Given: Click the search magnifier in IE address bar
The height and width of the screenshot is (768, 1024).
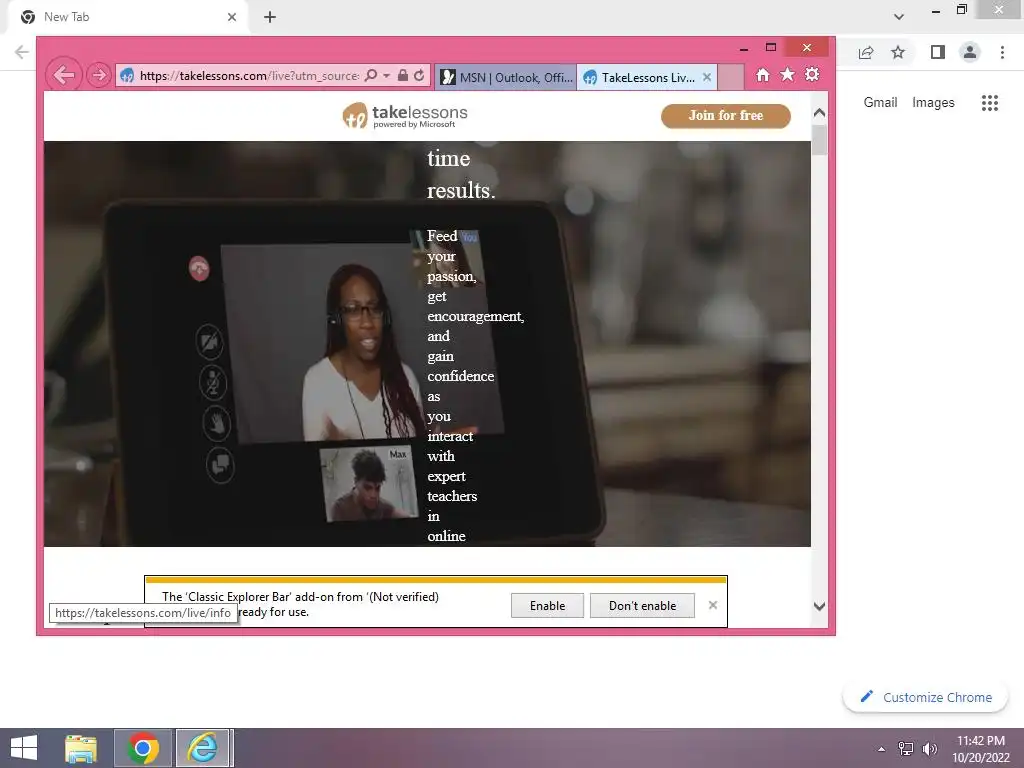Looking at the screenshot, I should (371, 76).
